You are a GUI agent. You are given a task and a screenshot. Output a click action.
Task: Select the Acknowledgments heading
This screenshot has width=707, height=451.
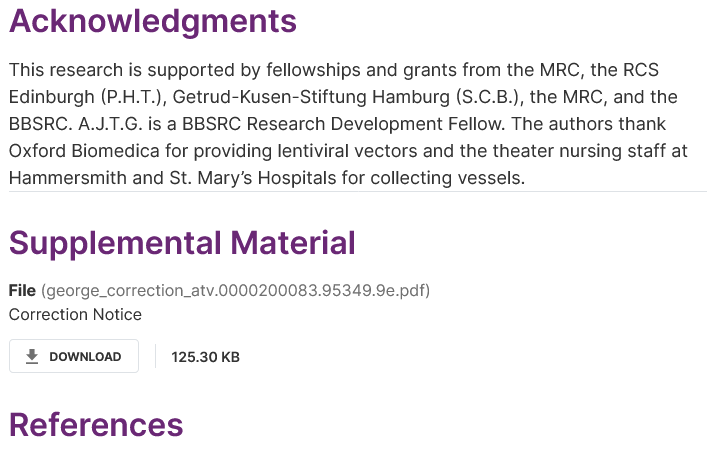tap(153, 21)
